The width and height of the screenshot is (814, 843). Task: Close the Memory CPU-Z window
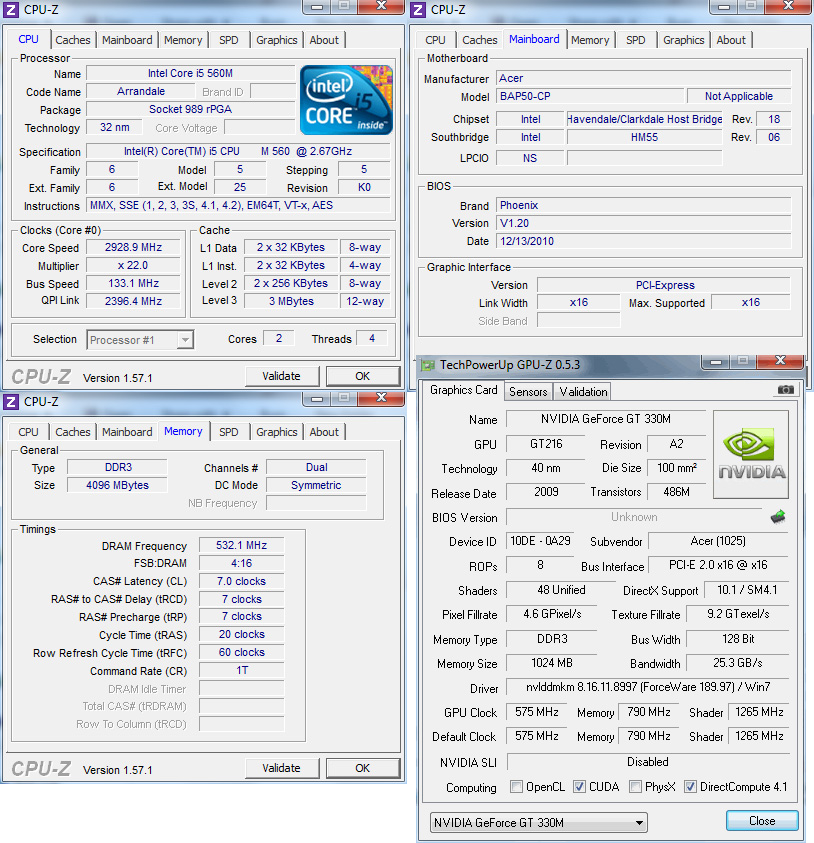pos(381,397)
